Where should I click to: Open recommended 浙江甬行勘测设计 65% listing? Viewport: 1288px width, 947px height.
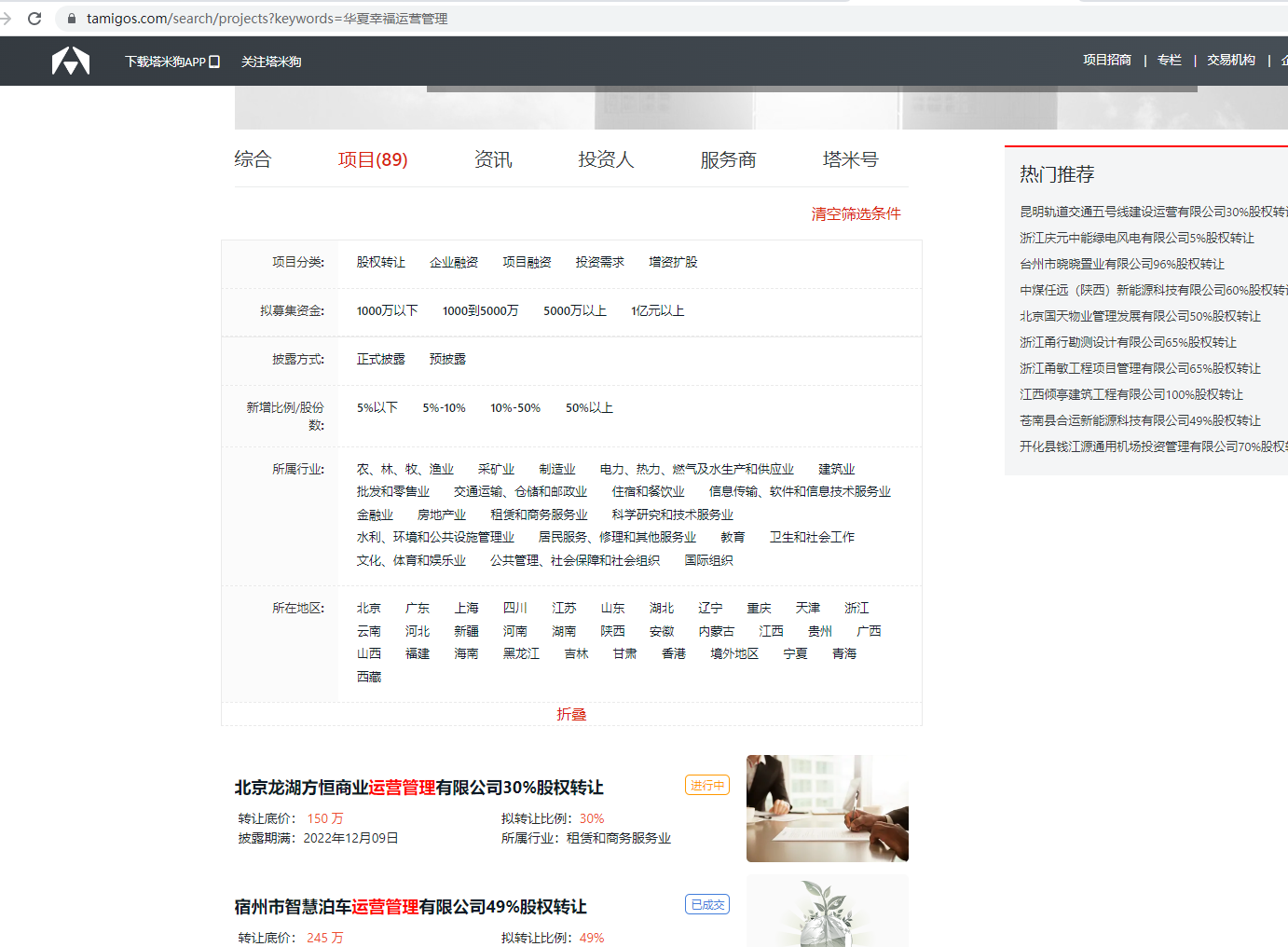point(1128,342)
